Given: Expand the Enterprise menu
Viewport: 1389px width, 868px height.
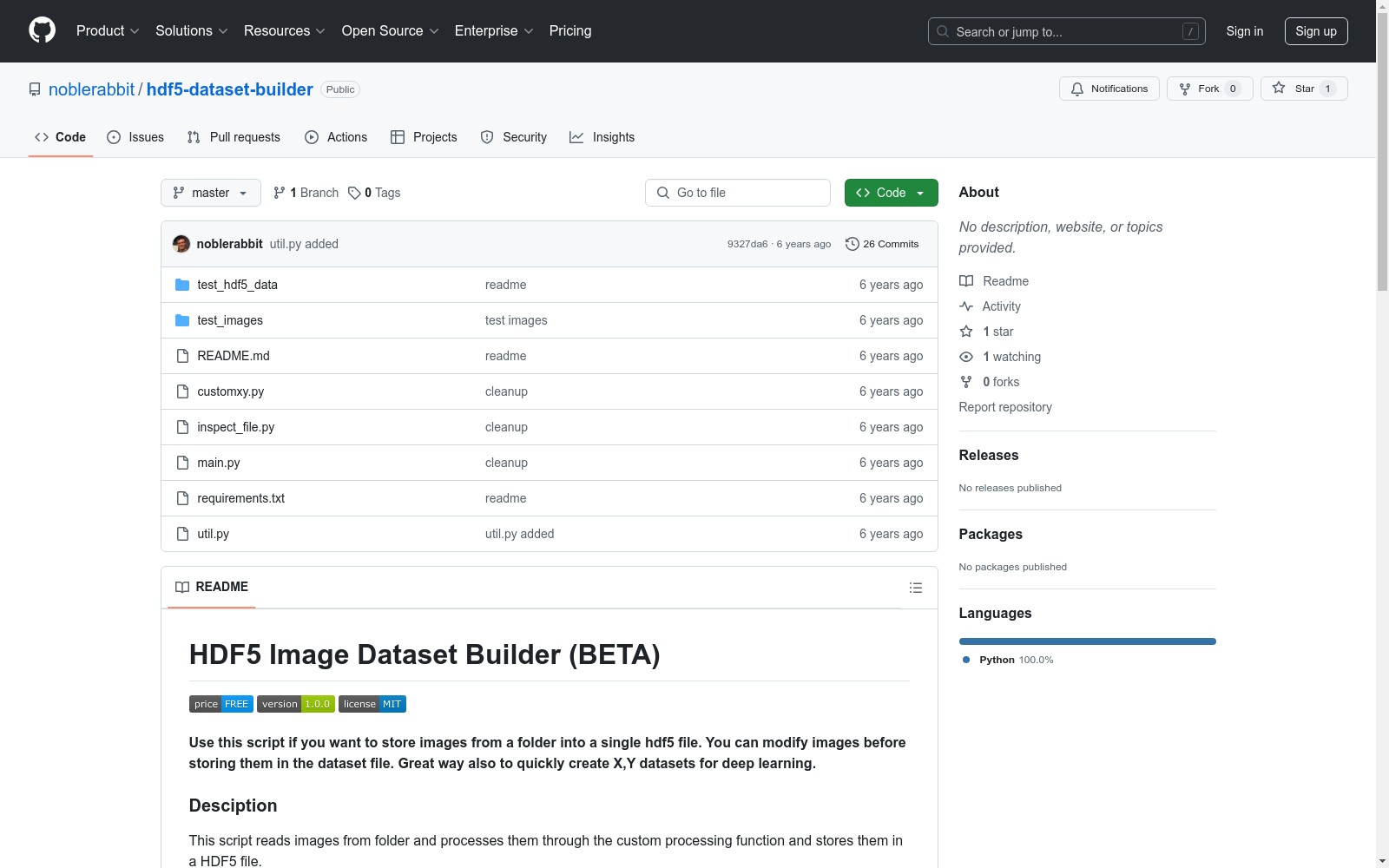Looking at the screenshot, I should click(494, 31).
